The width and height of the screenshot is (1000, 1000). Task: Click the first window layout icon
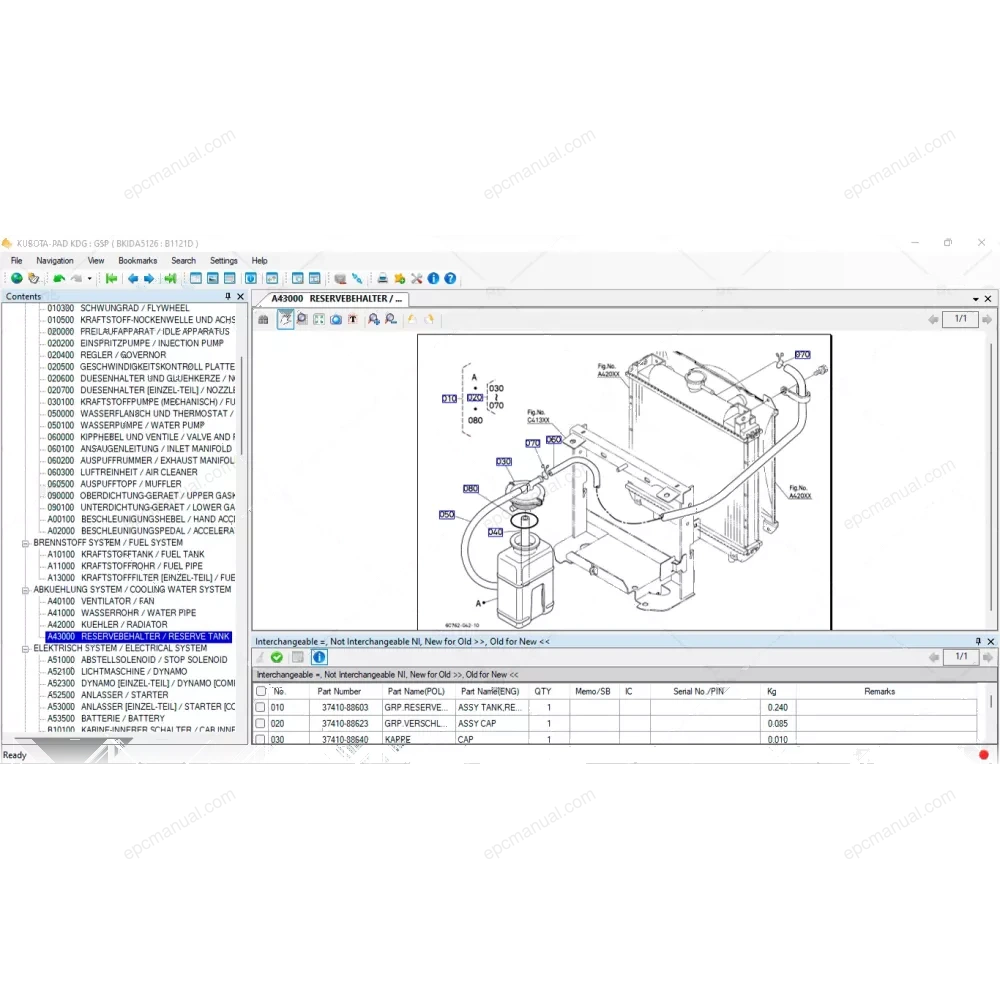(x=196, y=278)
